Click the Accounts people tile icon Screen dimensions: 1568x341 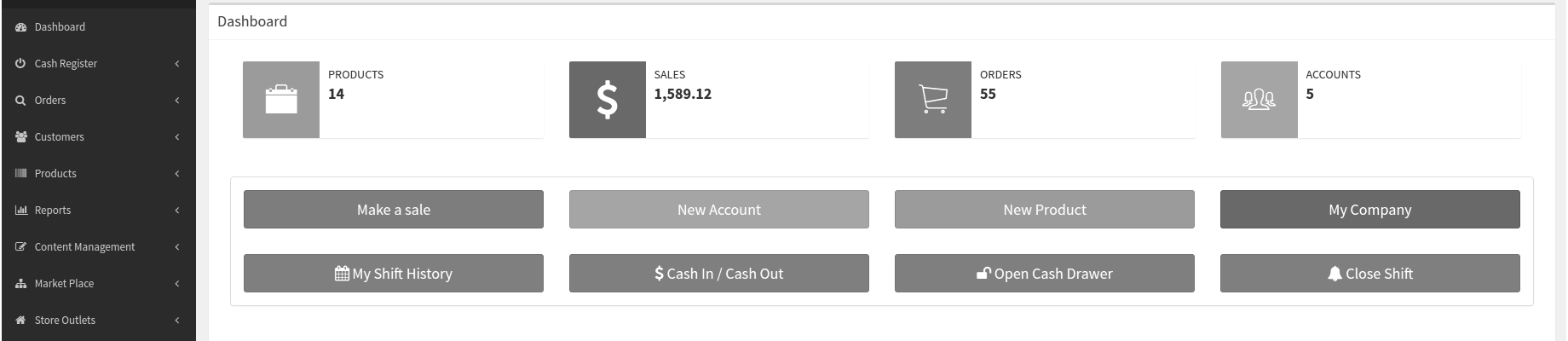tap(1259, 100)
